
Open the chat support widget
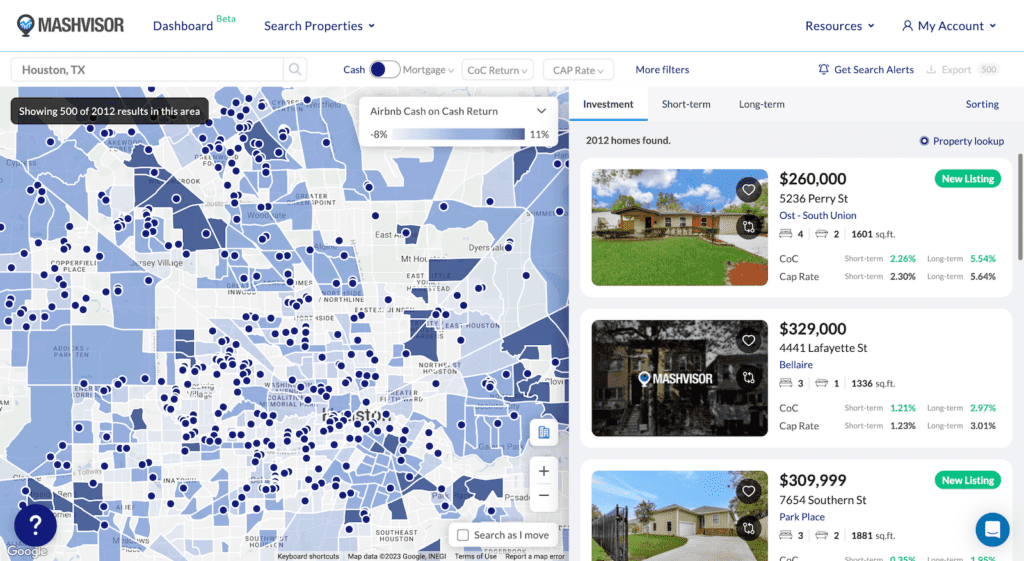[x=992, y=529]
